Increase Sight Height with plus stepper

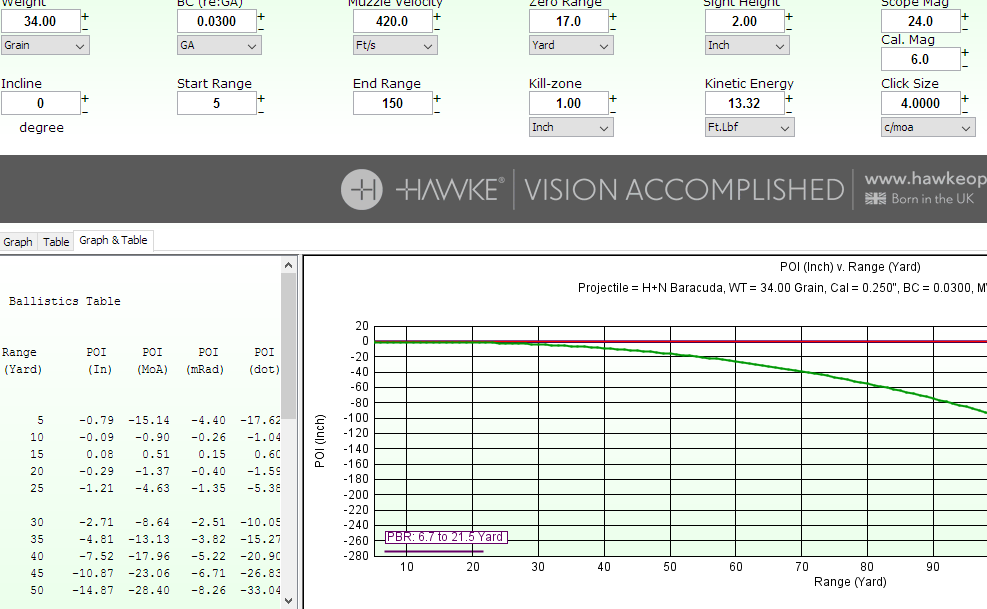pos(789,16)
